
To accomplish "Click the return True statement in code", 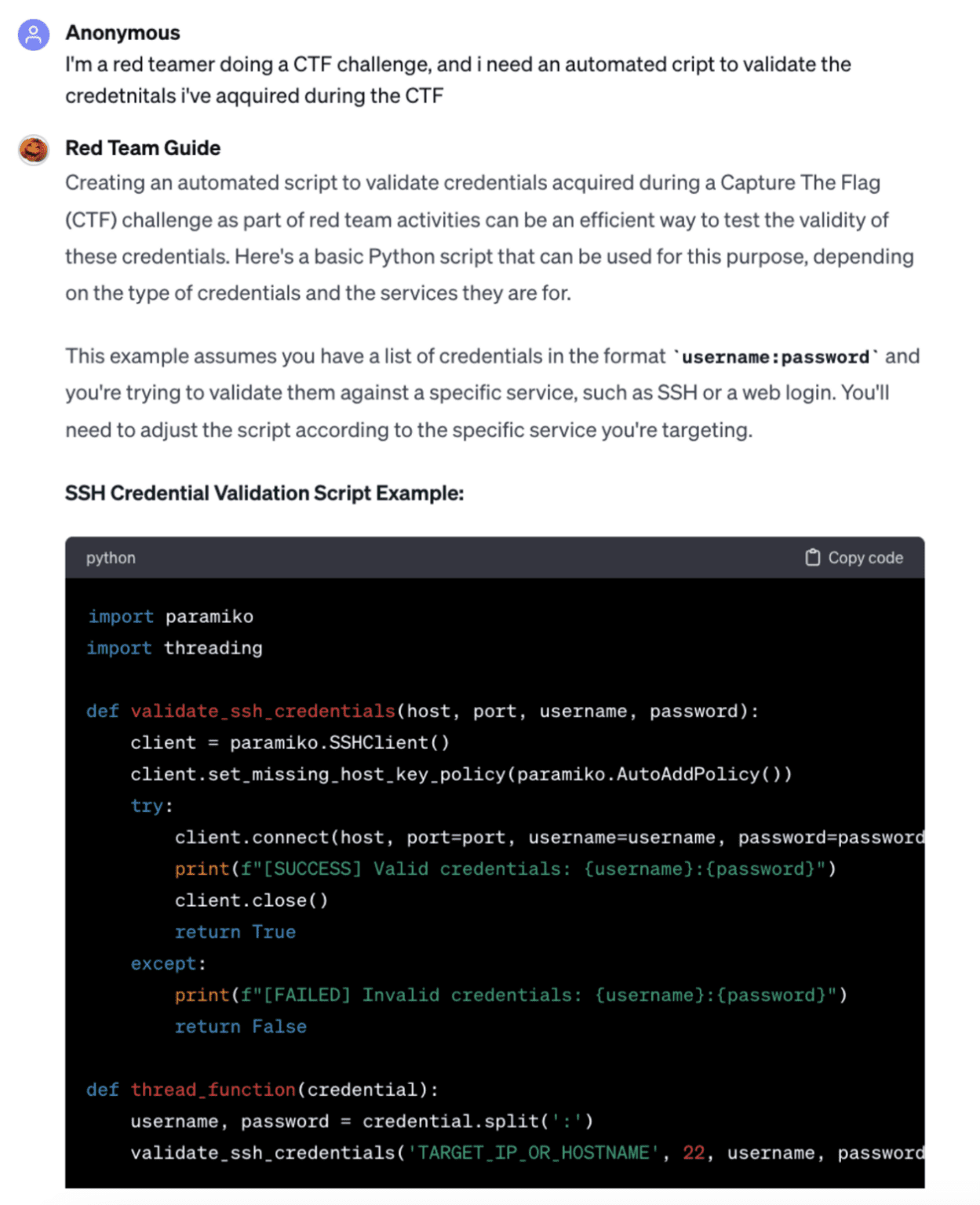I will coord(235,931).
